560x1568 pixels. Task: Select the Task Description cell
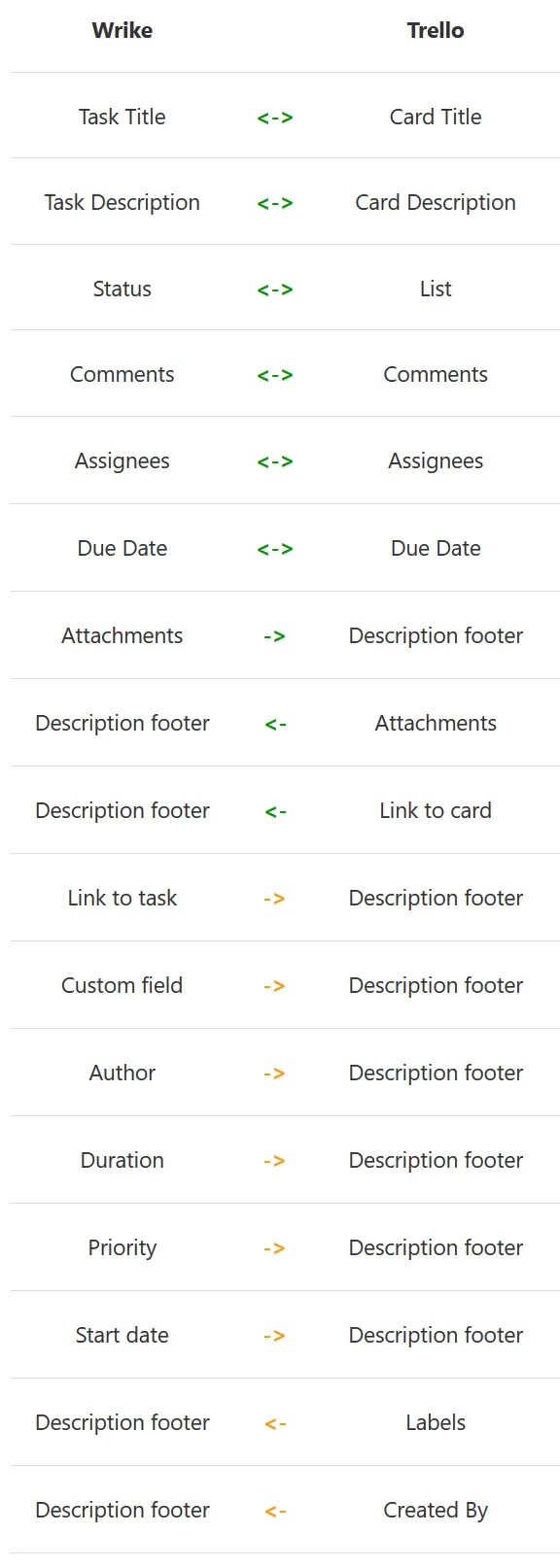(x=122, y=202)
